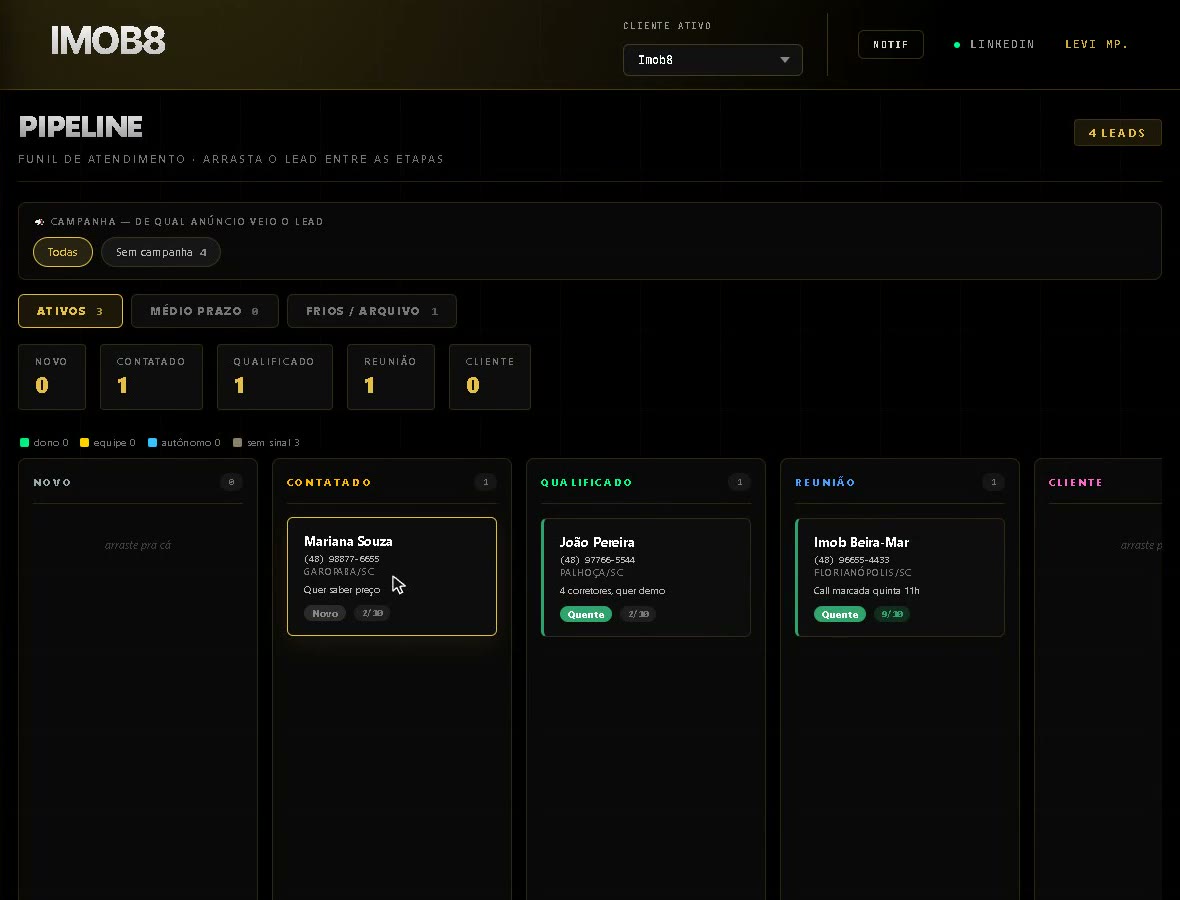The height and width of the screenshot is (900, 1180).
Task: Click the REUNIÃO column header
Action: [x=825, y=482]
